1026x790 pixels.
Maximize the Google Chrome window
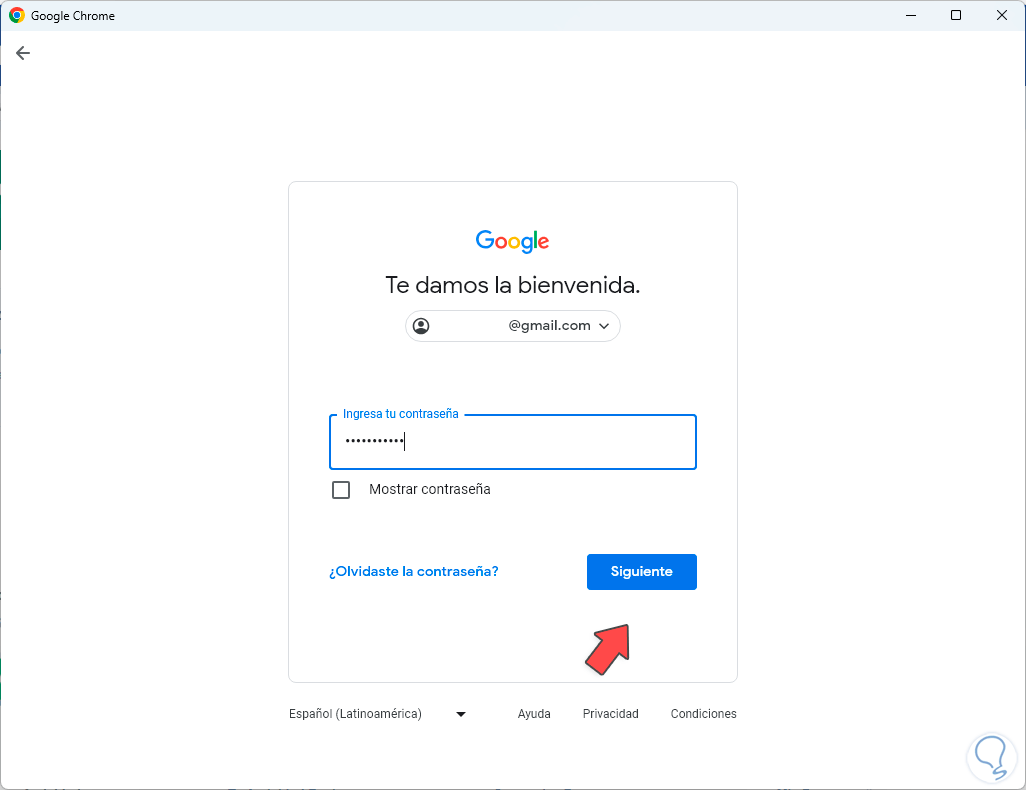point(956,15)
